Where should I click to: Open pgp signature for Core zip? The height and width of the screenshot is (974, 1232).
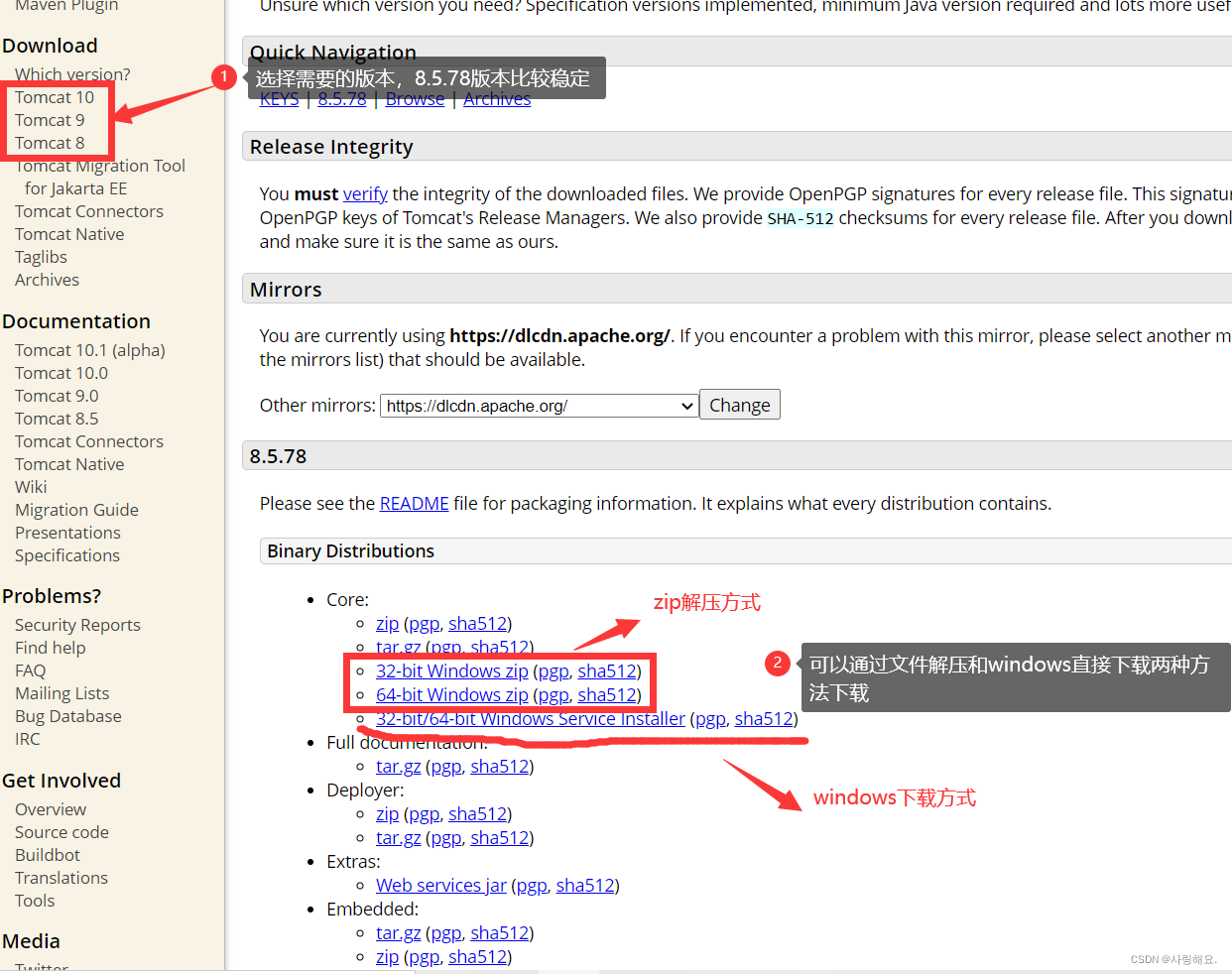[424, 624]
